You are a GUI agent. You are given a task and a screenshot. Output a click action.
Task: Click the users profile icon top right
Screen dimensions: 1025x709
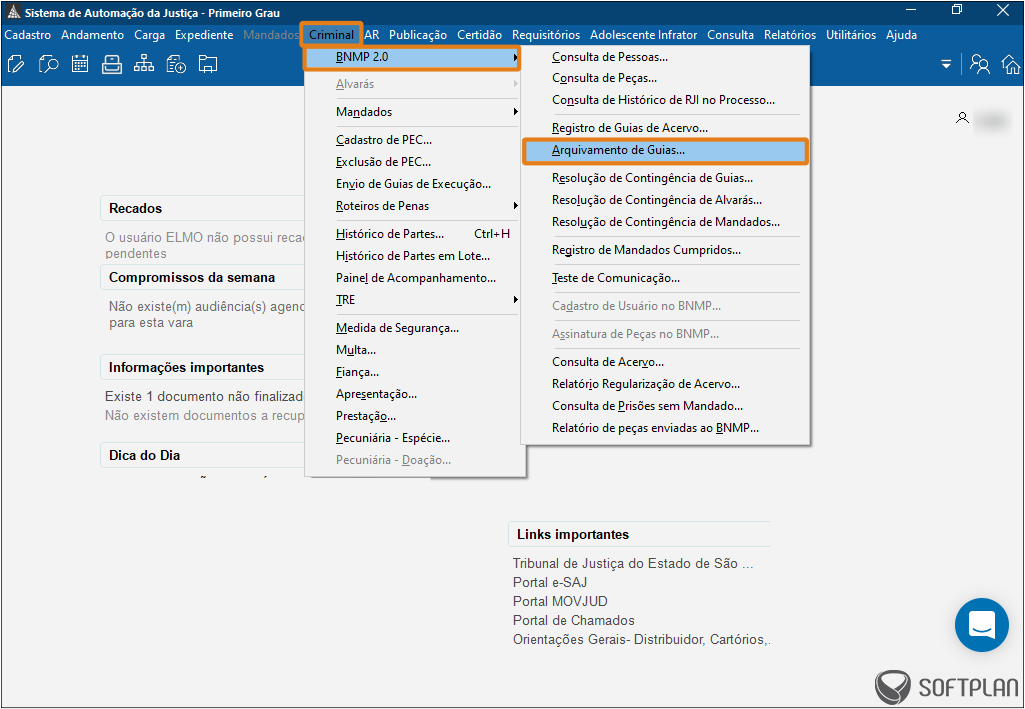click(979, 64)
